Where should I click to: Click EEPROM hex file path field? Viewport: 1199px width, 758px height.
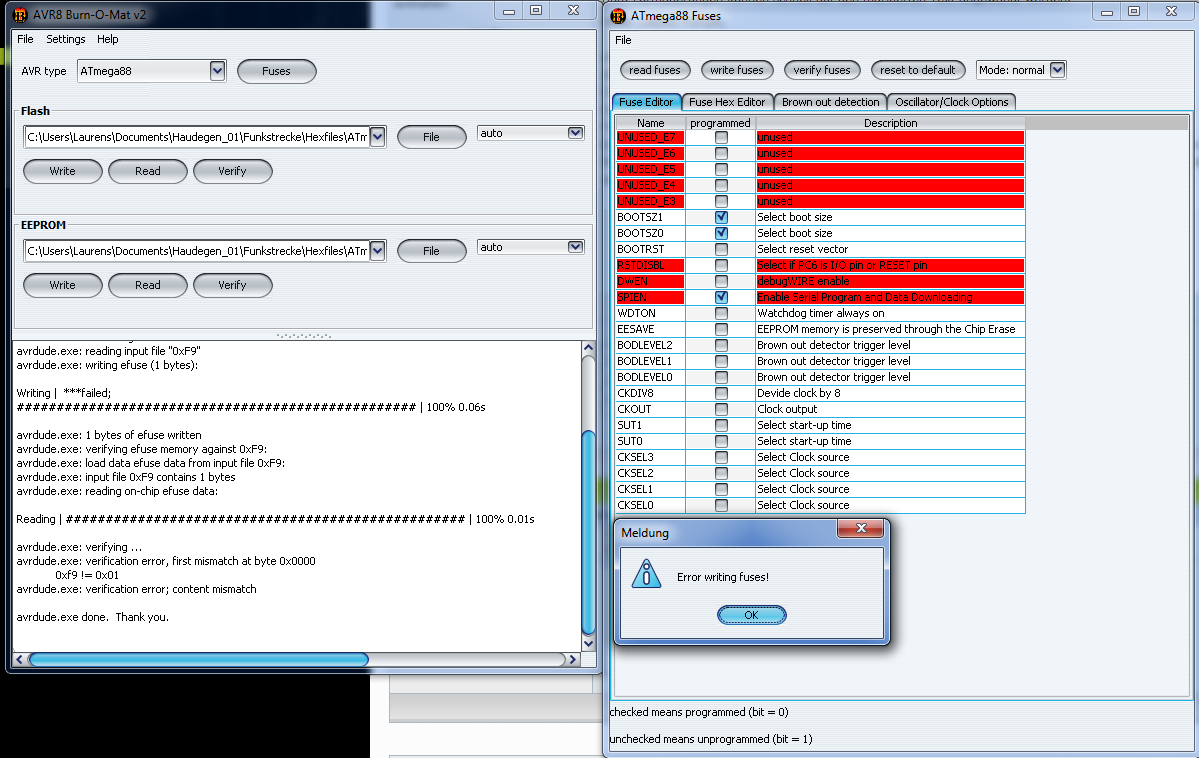pyautogui.click(x=197, y=251)
